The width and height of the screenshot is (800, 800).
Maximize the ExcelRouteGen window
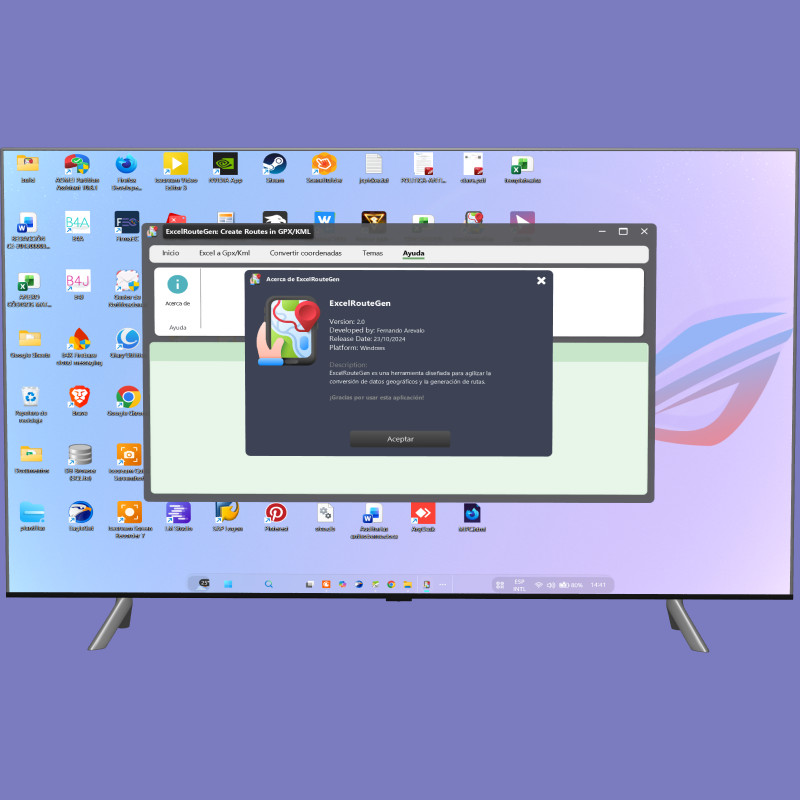coord(623,231)
